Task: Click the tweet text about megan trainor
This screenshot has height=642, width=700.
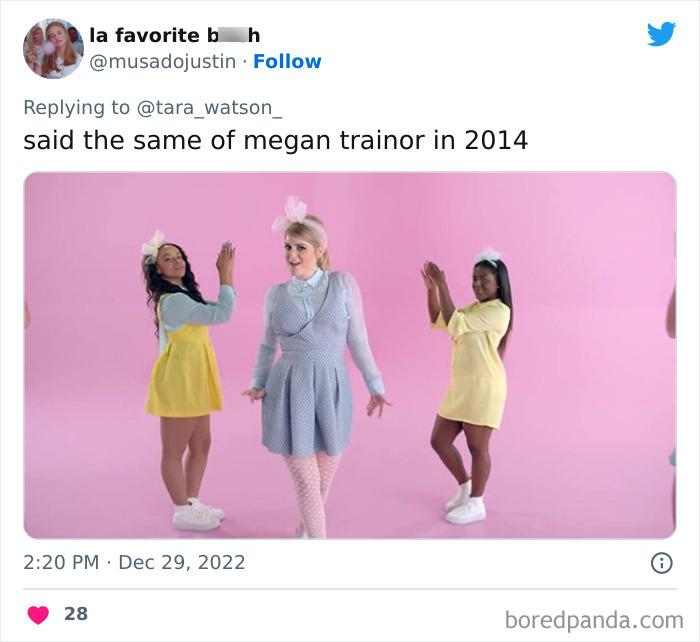Action: coord(275,140)
